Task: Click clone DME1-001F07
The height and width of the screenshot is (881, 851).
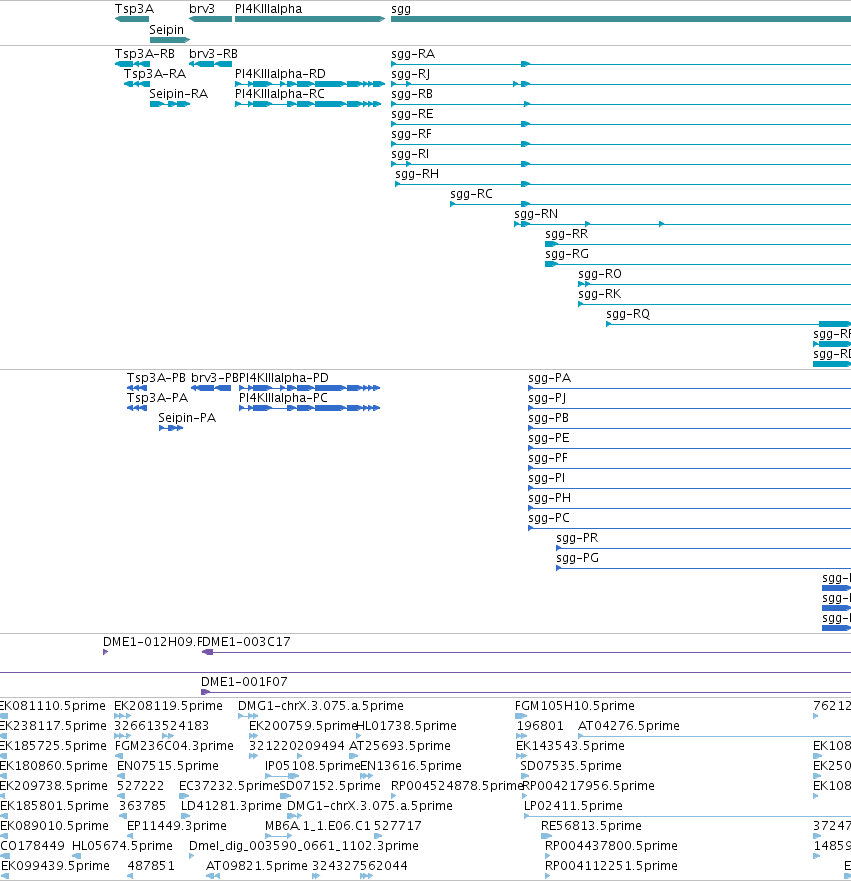Action: tap(526, 692)
